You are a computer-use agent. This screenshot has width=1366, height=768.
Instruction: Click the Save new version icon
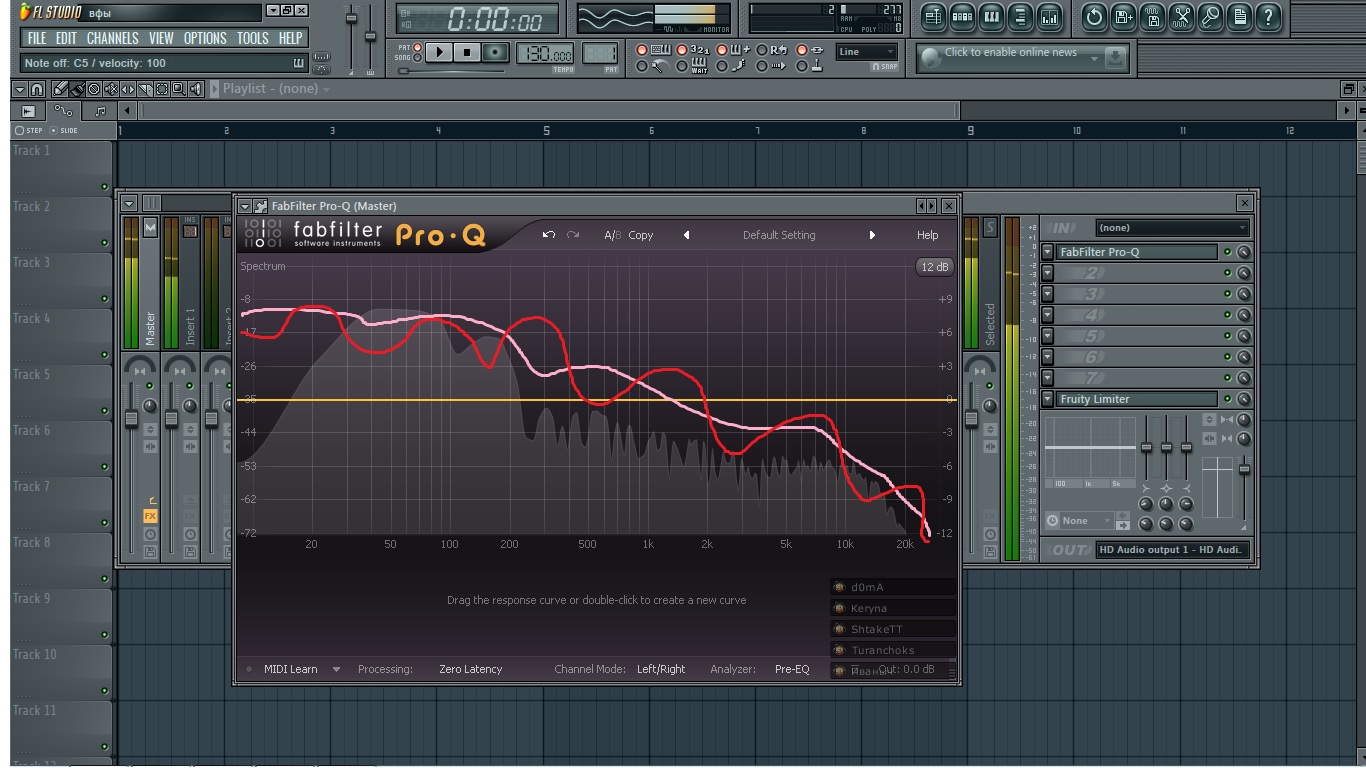[x=1123, y=16]
